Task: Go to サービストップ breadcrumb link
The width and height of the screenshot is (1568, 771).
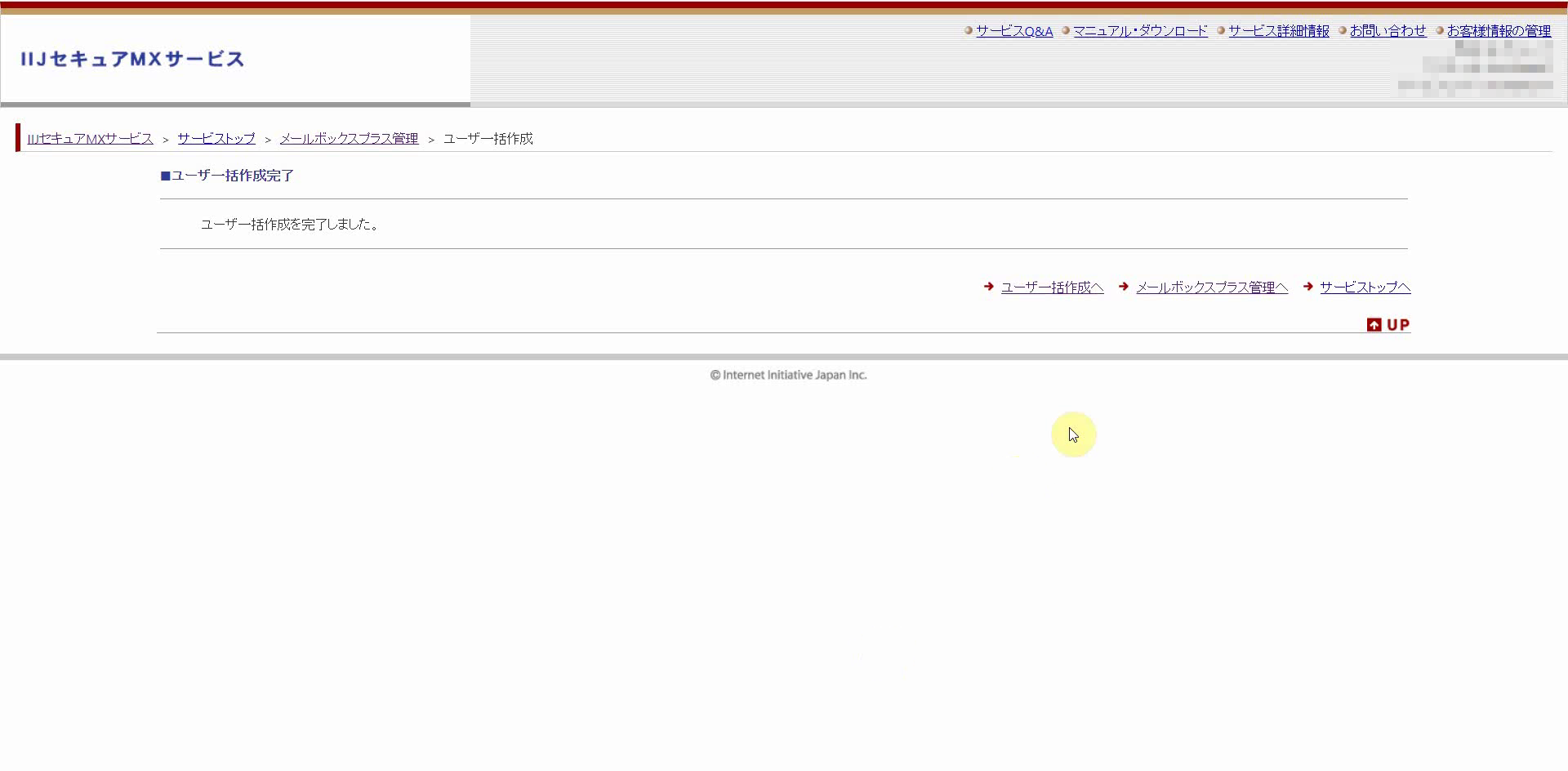Action: click(216, 139)
